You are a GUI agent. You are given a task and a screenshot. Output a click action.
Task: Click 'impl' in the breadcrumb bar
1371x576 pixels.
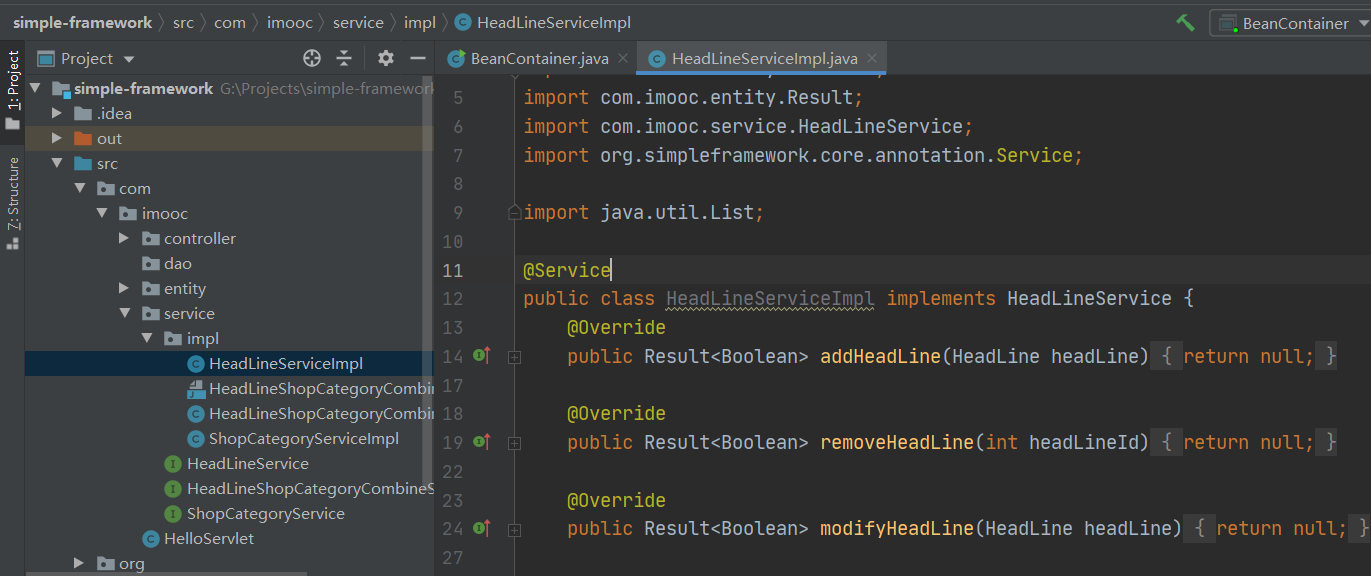click(x=420, y=22)
